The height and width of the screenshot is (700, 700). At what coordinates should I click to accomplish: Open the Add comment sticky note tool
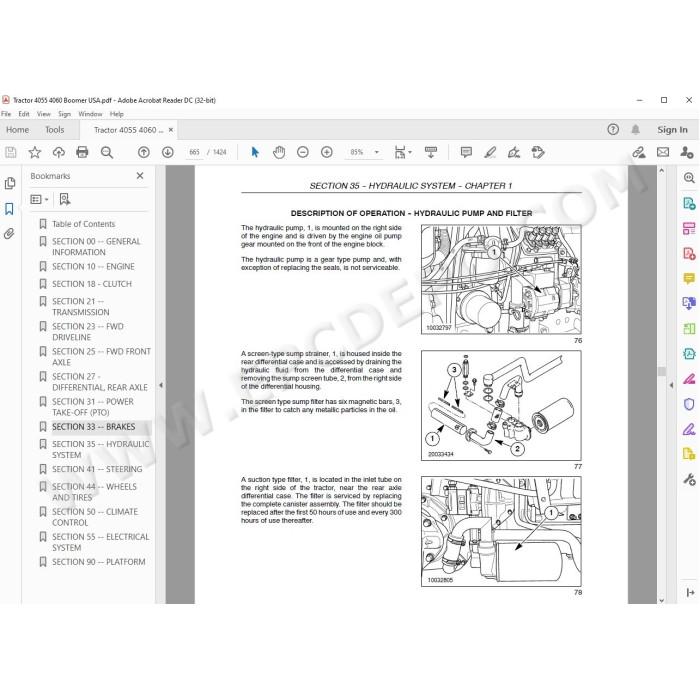pos(466,152)
